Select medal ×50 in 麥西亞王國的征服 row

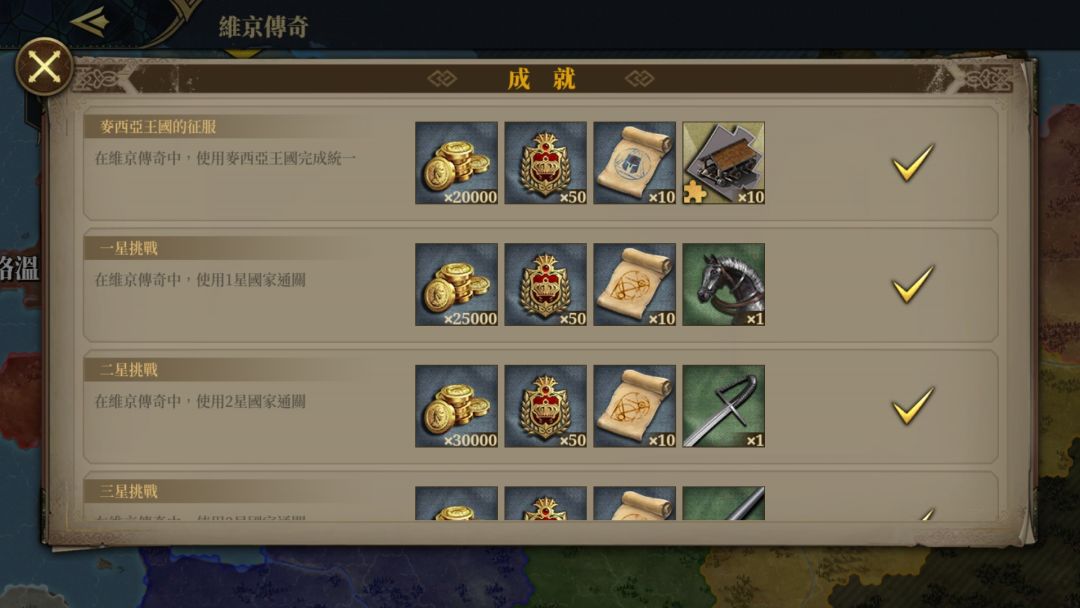pos(546,163)
